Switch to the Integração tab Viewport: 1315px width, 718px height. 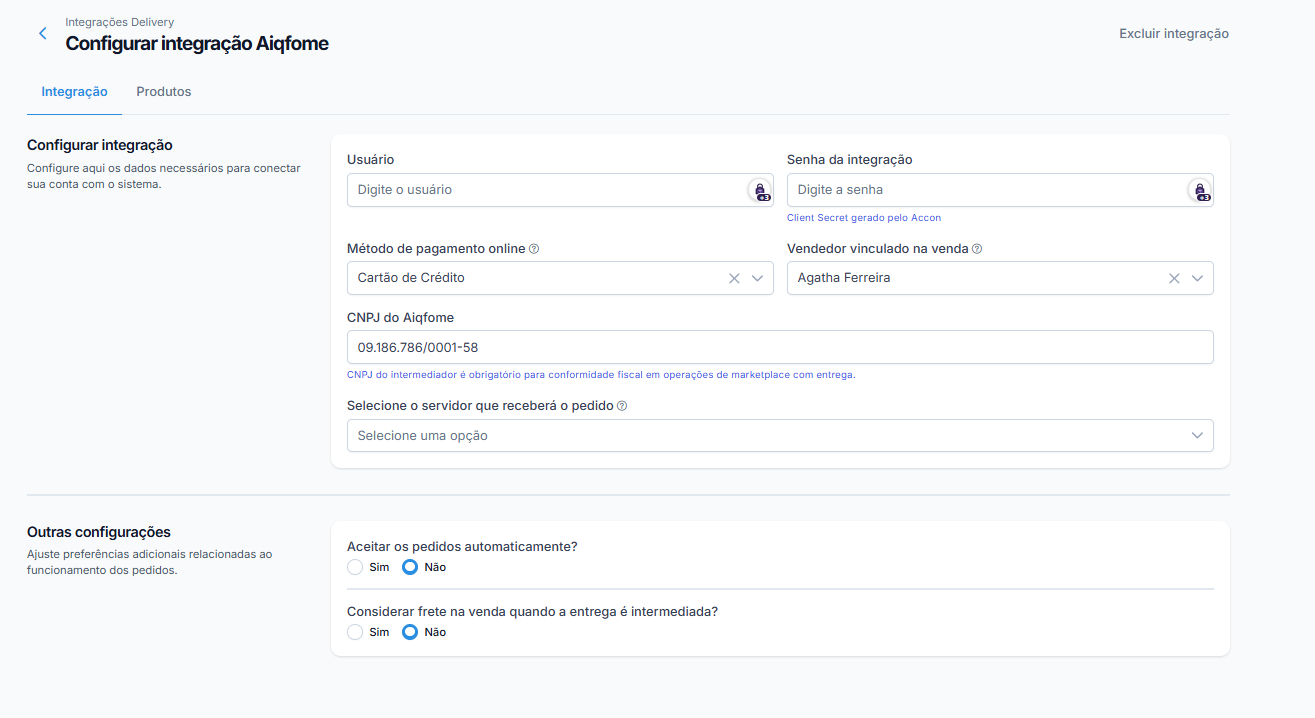pos(74,92)
